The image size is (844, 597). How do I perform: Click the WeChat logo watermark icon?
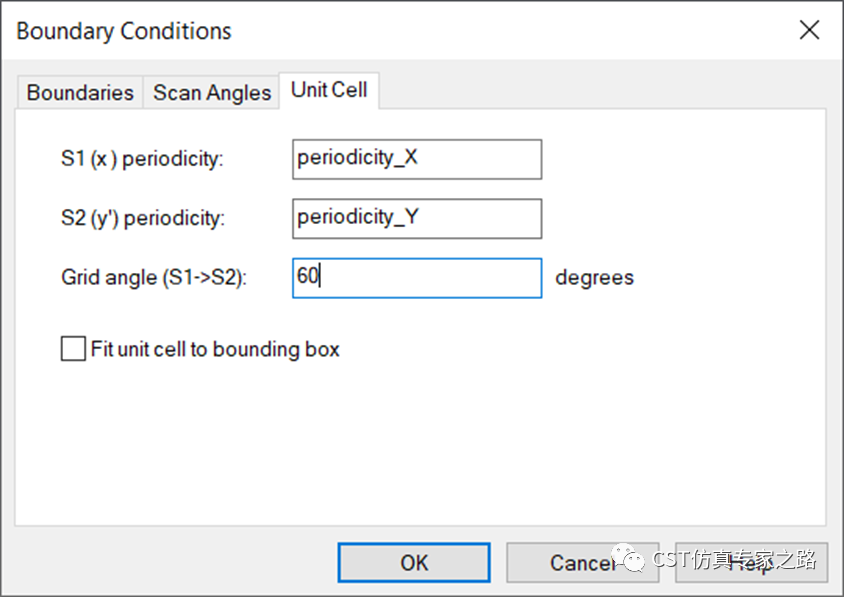tap(628, 559)
